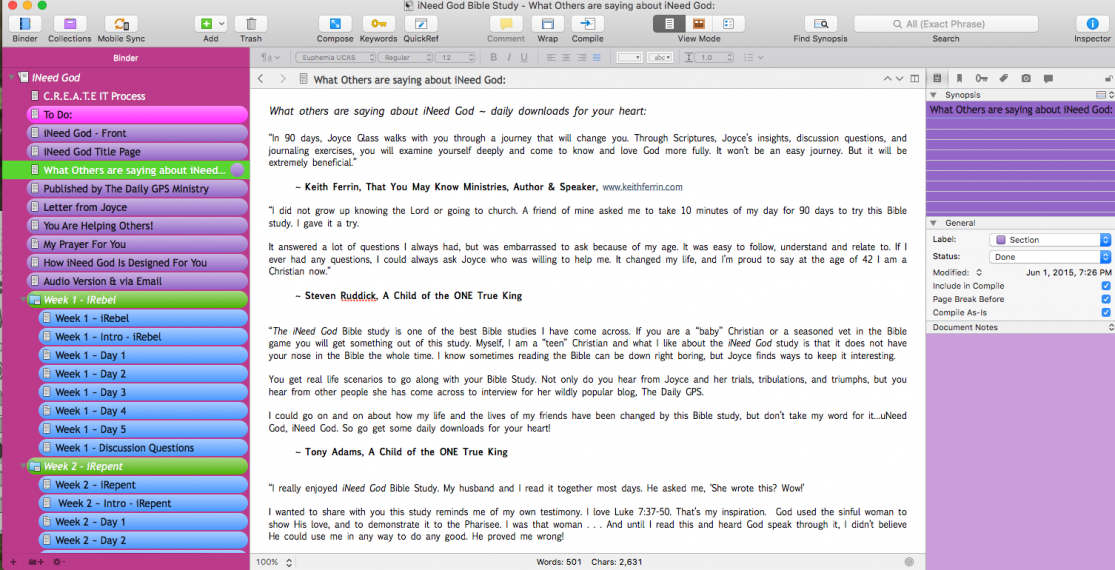
Task: Open the font style Regular dropdown
Action: click(x=405, y=58)
